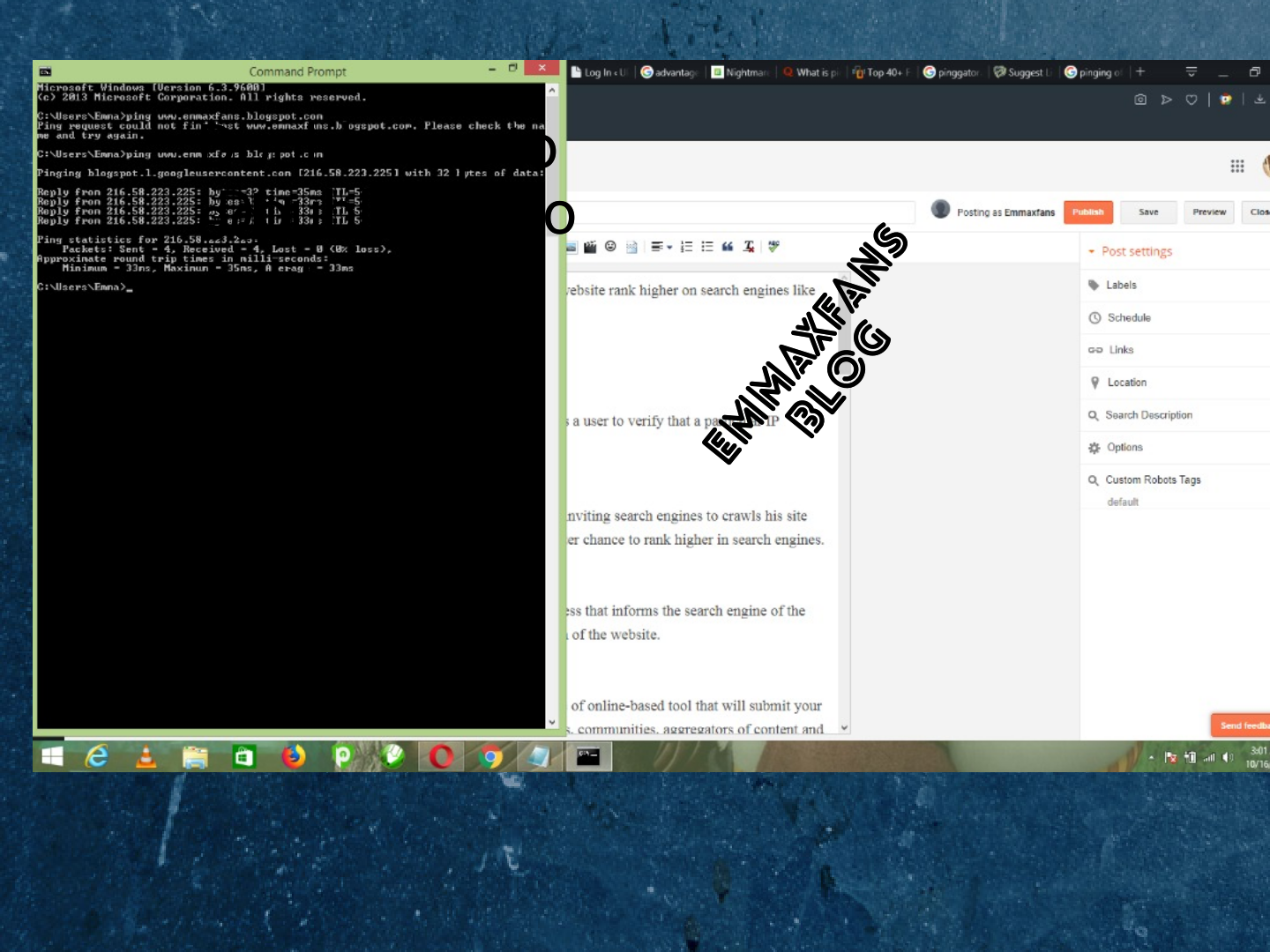Open the Schedule setting
The image size is (1270, 952).
click(x=1129, y=317)
